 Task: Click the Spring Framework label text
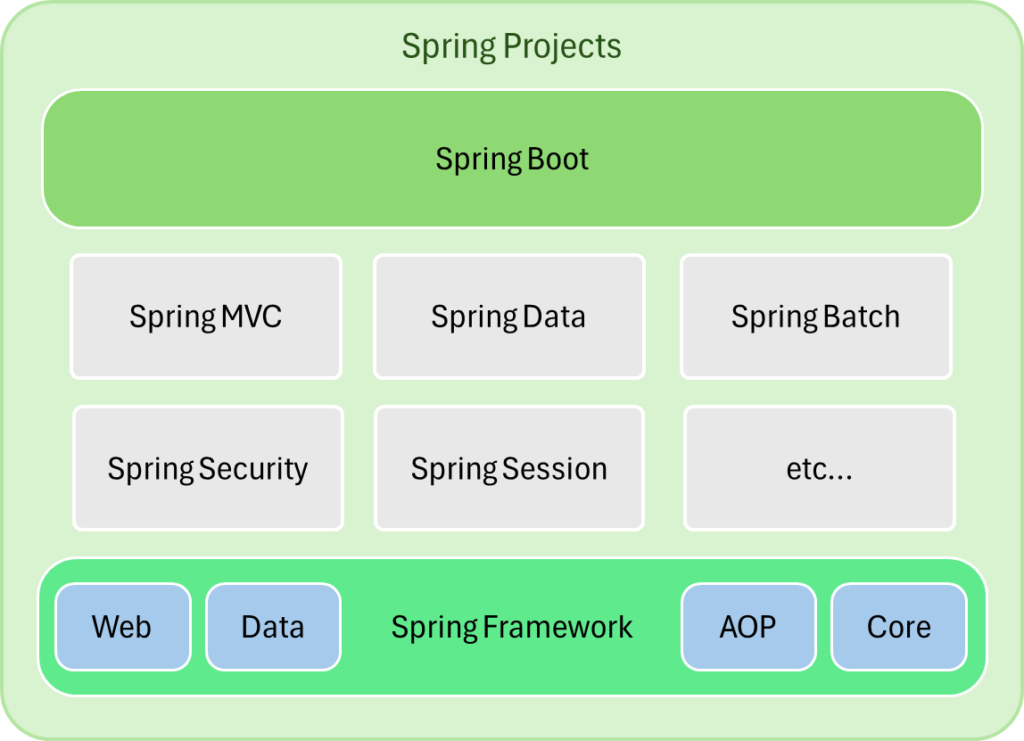pyautogui.click(x=512, y=627)
